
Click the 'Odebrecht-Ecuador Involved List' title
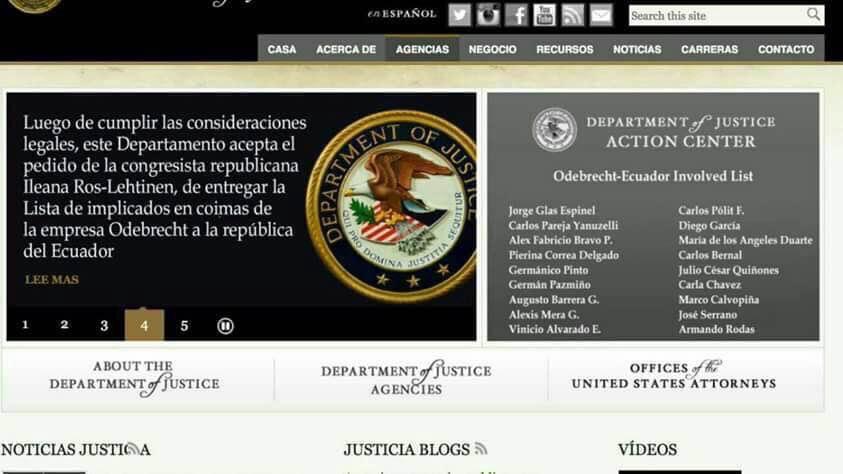653,176
